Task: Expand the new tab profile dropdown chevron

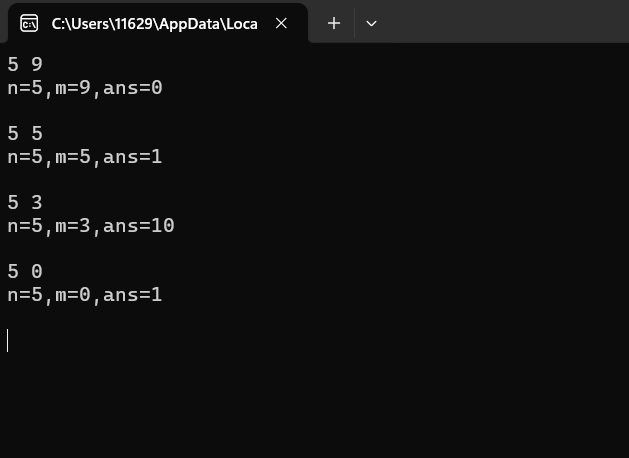Action: (x=371, y=23)
